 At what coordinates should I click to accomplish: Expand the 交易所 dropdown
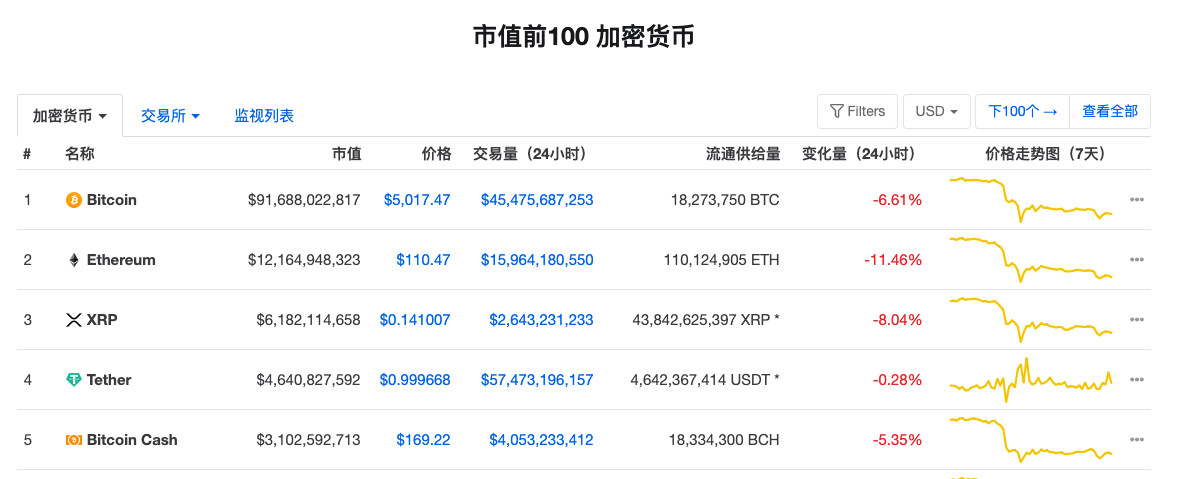[170, 116]
